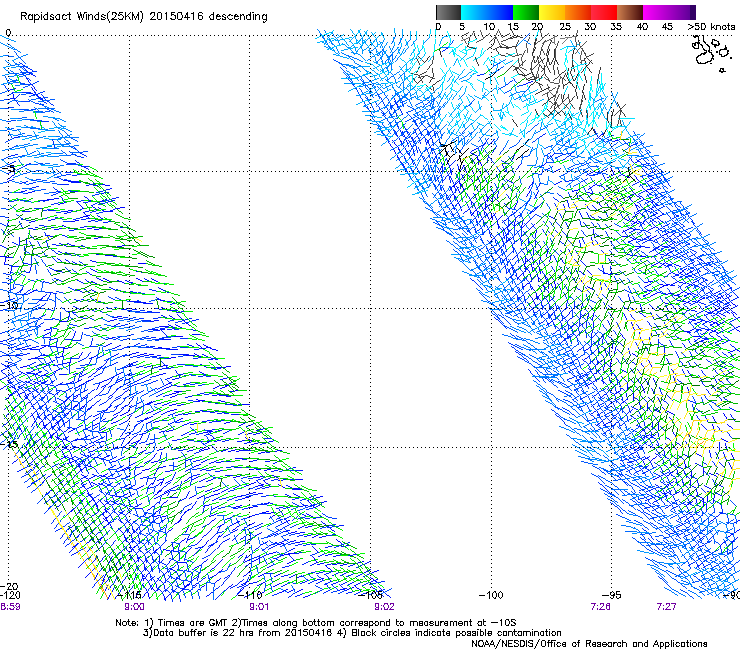
Task: Click the '7:27' swath time label
Action: (x=666, y=607)
